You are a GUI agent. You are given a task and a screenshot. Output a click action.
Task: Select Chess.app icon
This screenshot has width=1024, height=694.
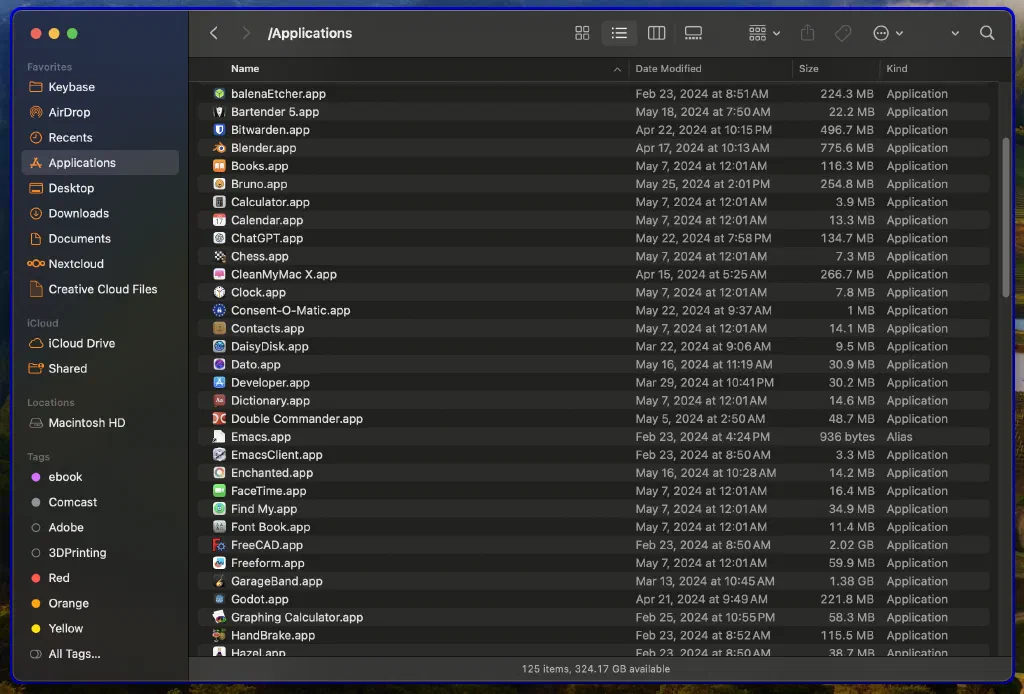pyautogui.click(x=219, y=257)
